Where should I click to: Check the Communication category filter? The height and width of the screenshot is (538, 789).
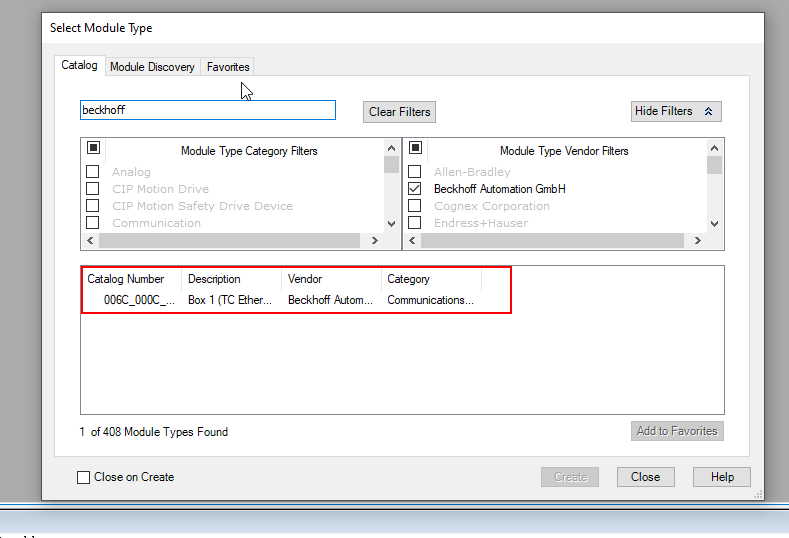coord(93,222)
